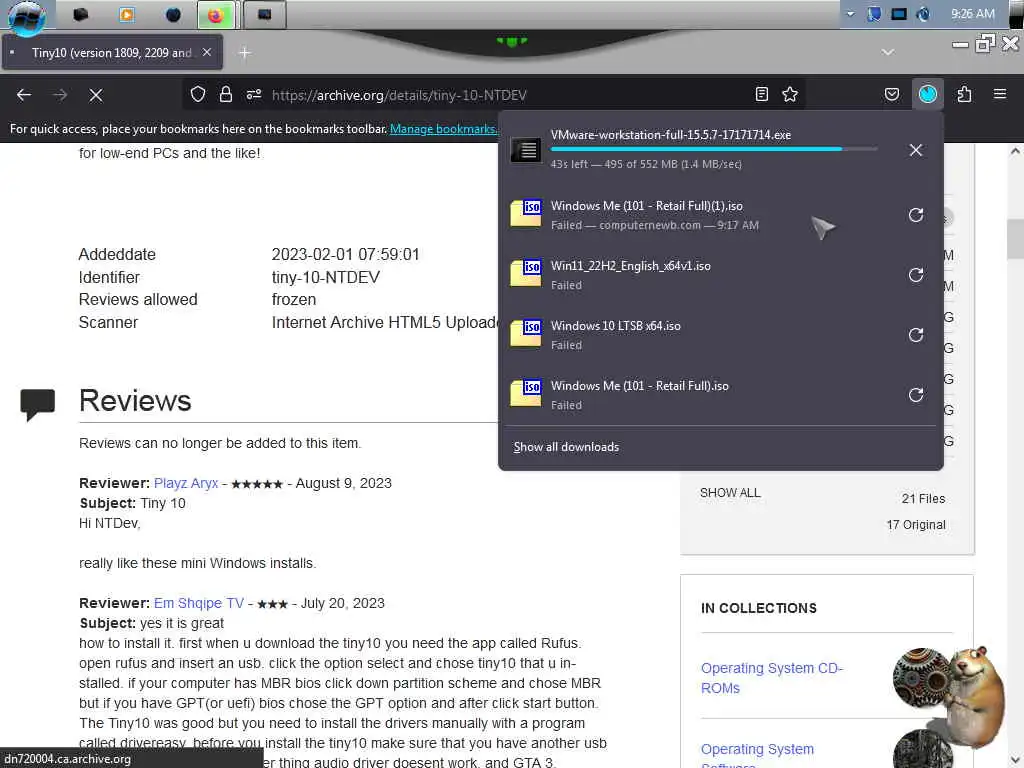Open Firefox icon in the taskbar
Screen dimensions: 1024x768
[216, 15]
